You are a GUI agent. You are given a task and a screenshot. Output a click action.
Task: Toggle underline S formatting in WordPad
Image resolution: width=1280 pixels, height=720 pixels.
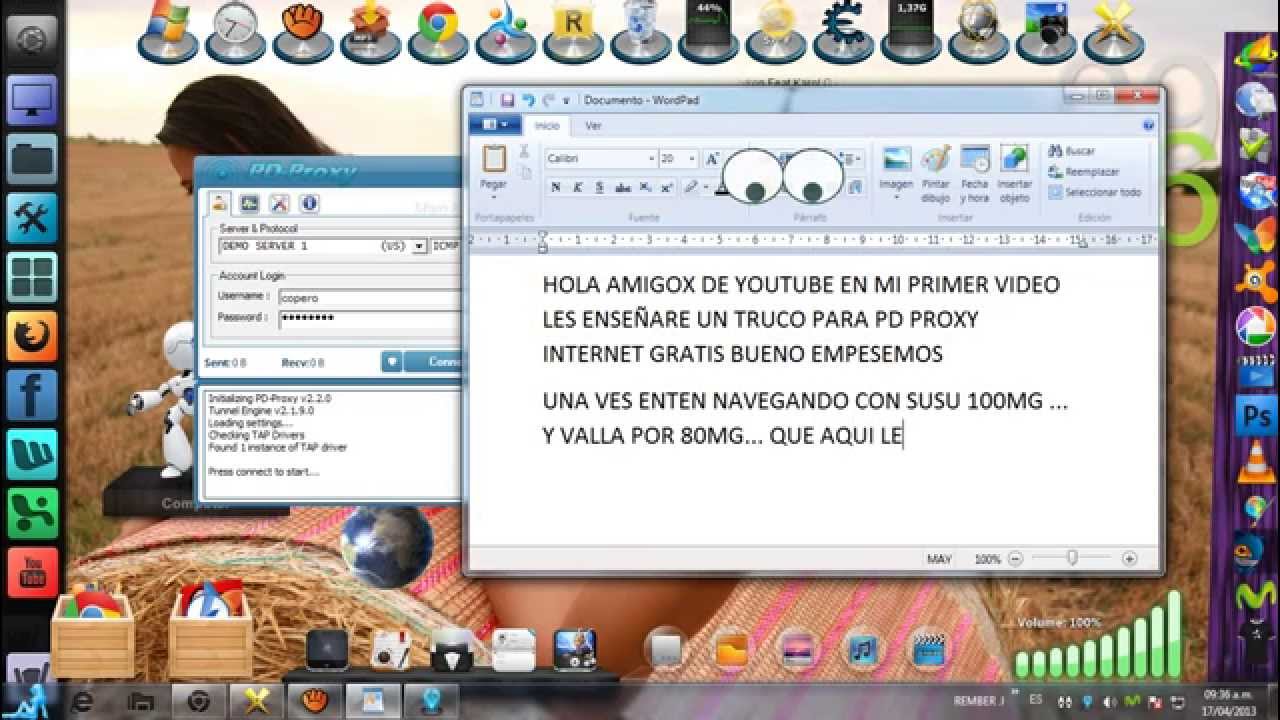(x=600, y=187)
